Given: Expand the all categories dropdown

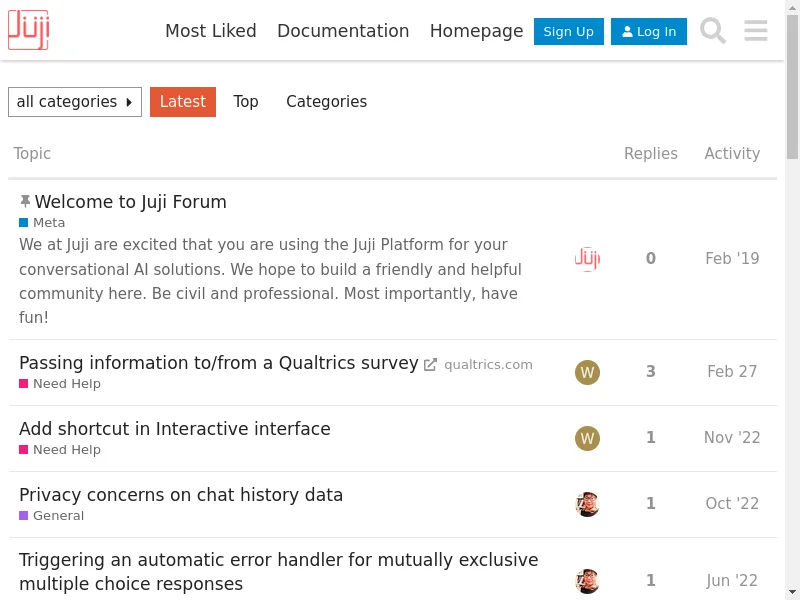Looking at the screenshot, I should (75, 102).
